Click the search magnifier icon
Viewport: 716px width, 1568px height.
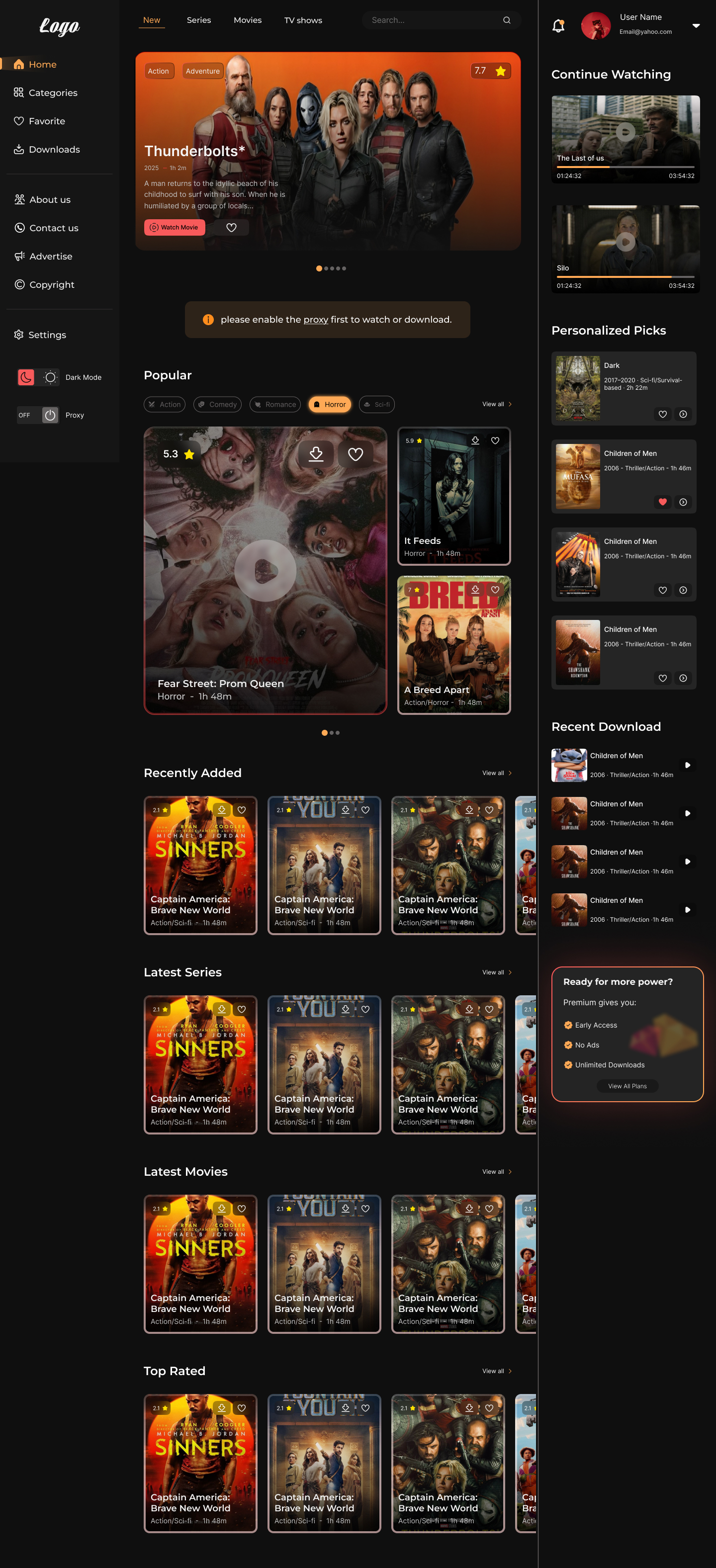[507, 20]
